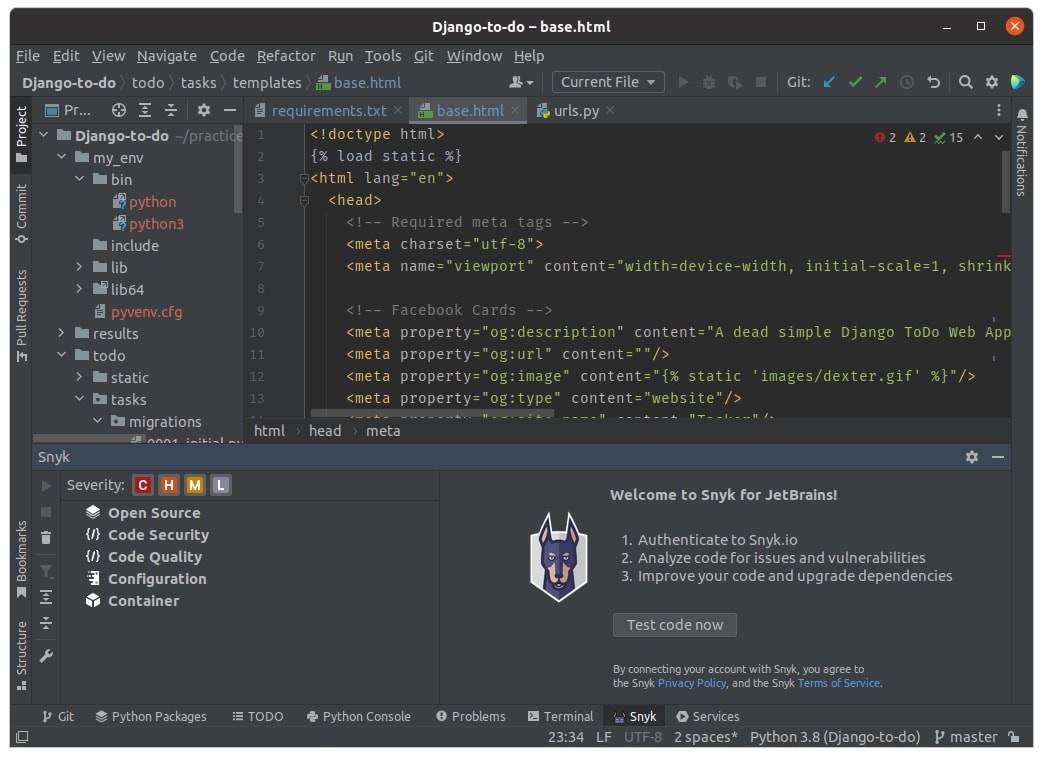This screenshot has height=757, width=1043.
Task: Click Next Highlighted Error down arrow
Action: point(998,137)
